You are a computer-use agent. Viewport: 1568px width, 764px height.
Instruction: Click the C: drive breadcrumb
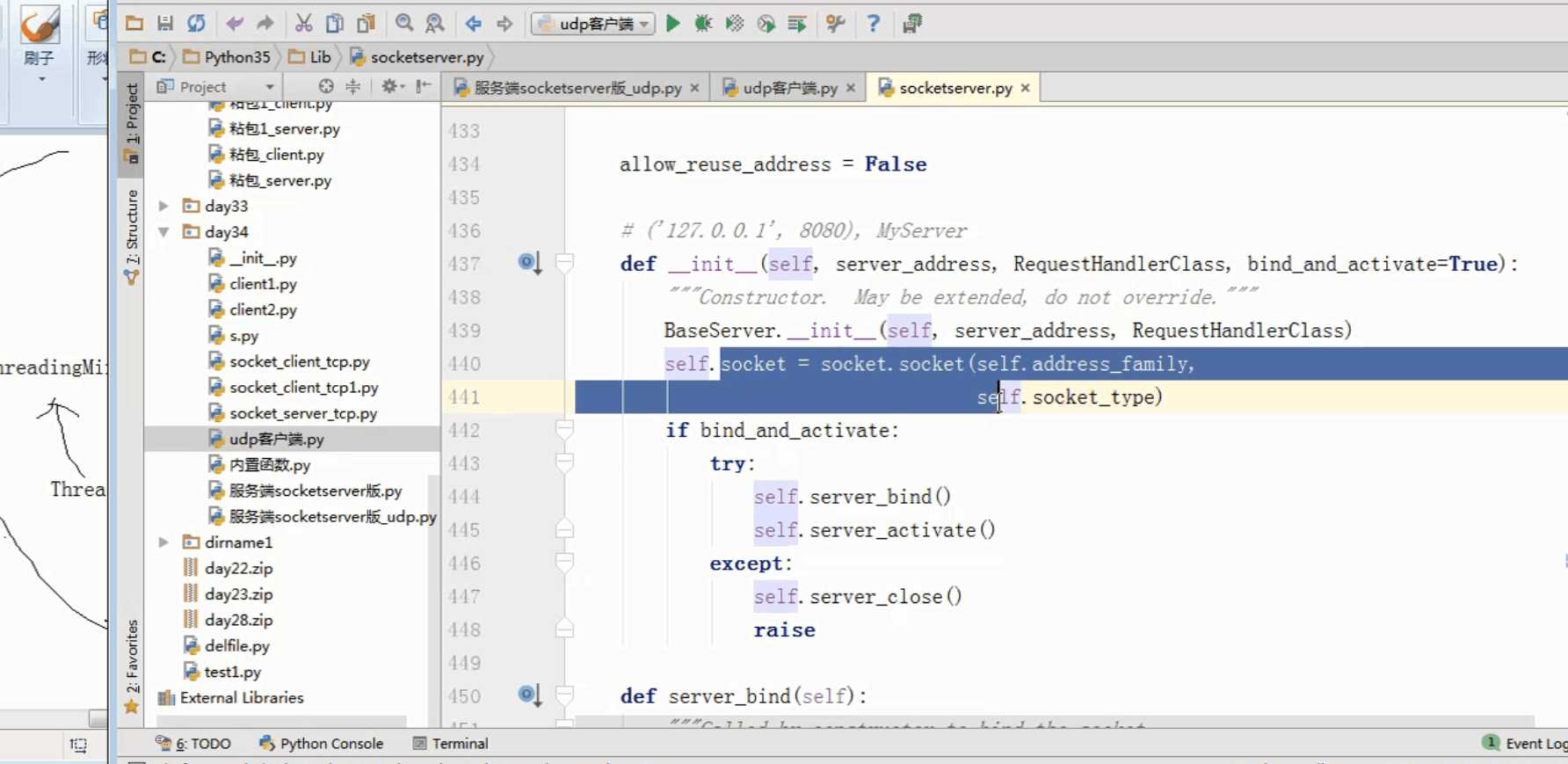coord(148,57)
